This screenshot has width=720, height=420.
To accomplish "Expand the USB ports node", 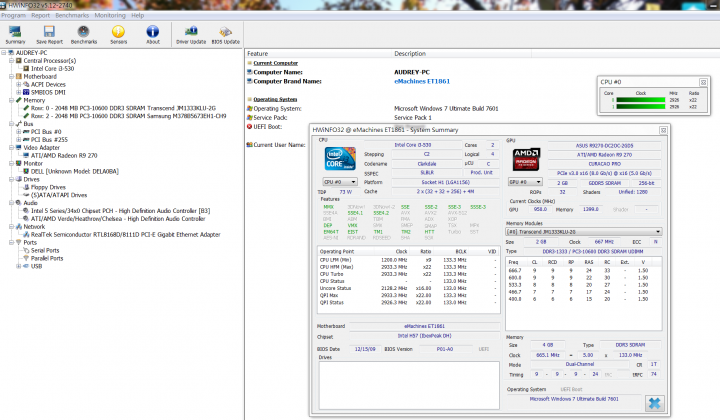I will tap(18, 266).
